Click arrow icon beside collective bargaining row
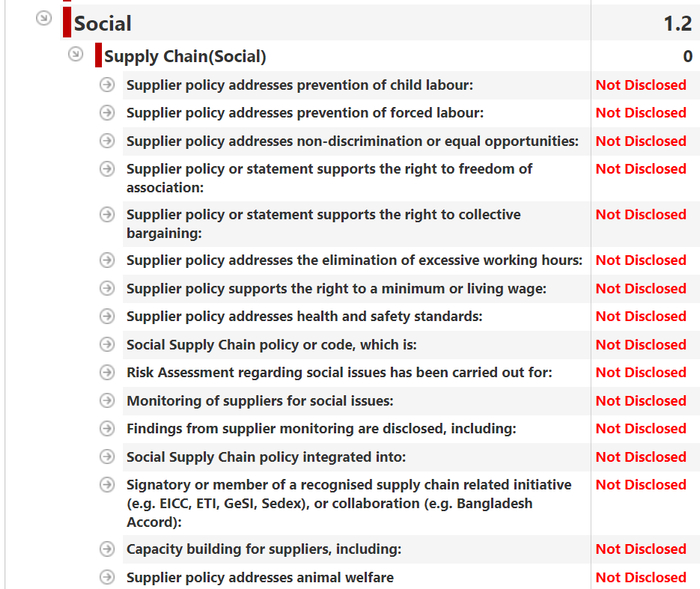 tap(107, 214)
